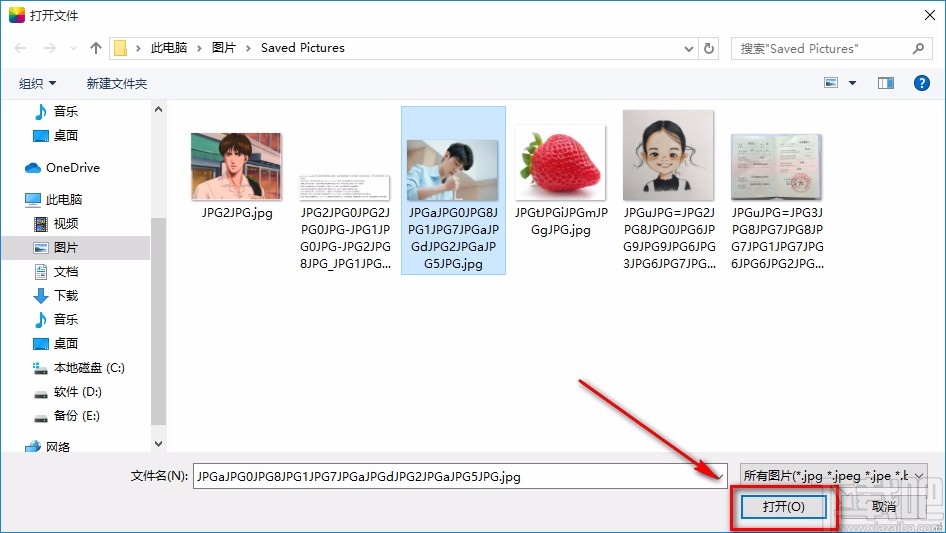Select the document image JPG2JPG0JPG2J file
Viewport: 946px width, 533px height.
pos(345,221)
